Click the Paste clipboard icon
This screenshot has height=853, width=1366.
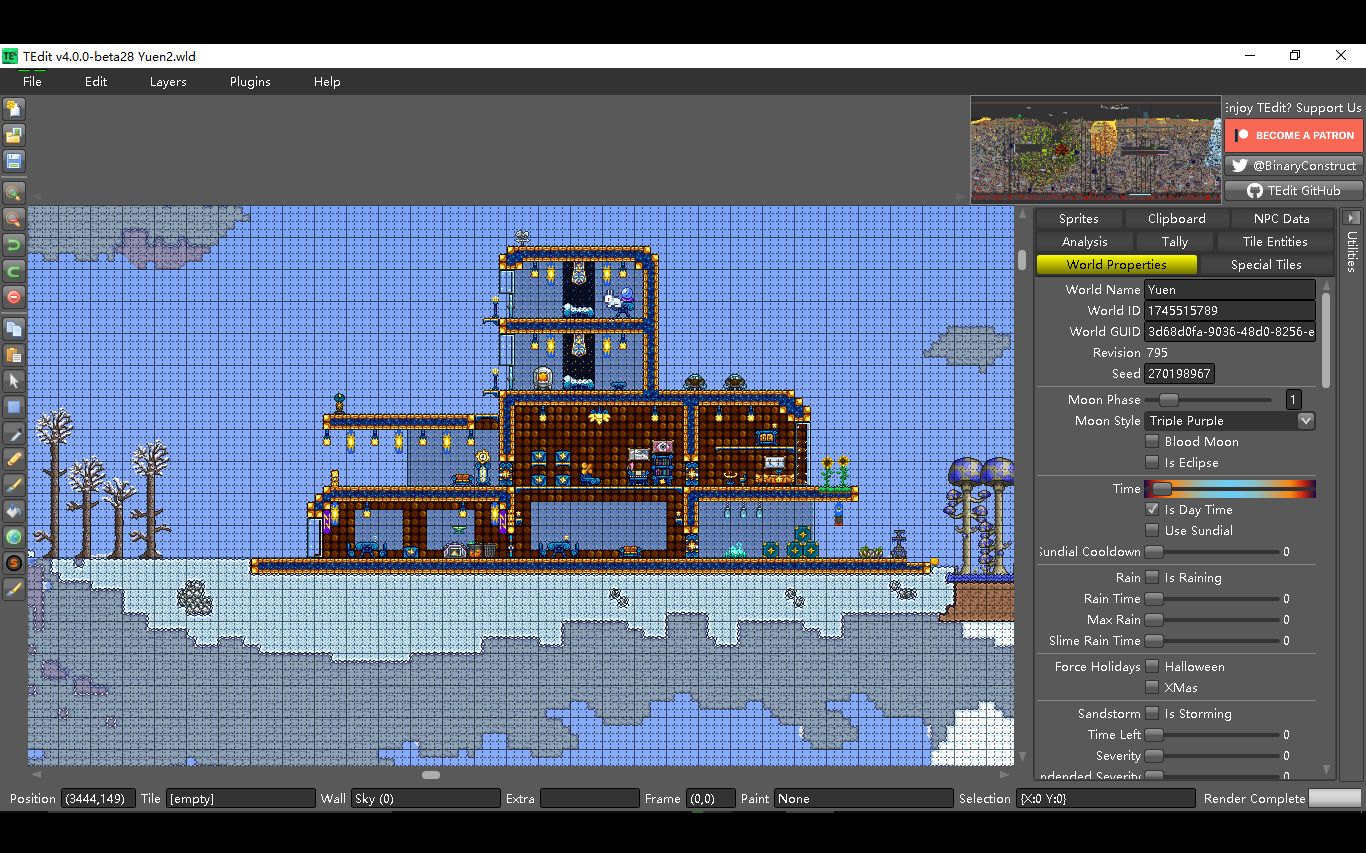tap(14, 354)
